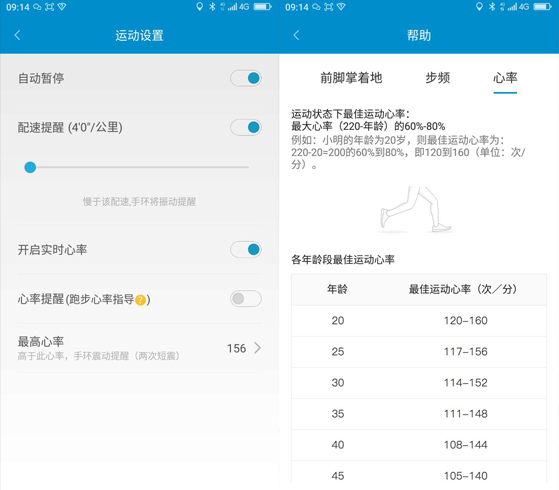Switch to the 前脚掌着地 tab
559x490 pixels.
click(351, 78)
